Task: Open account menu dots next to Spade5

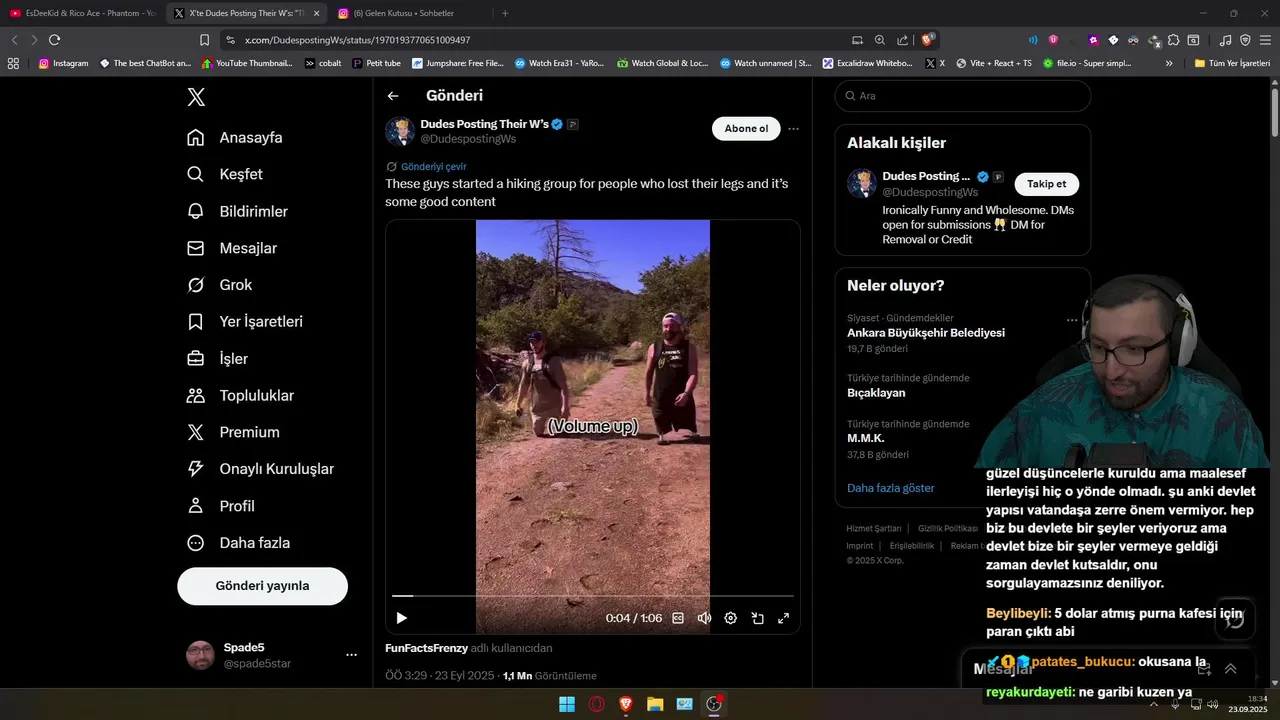Action: [351, 655]
